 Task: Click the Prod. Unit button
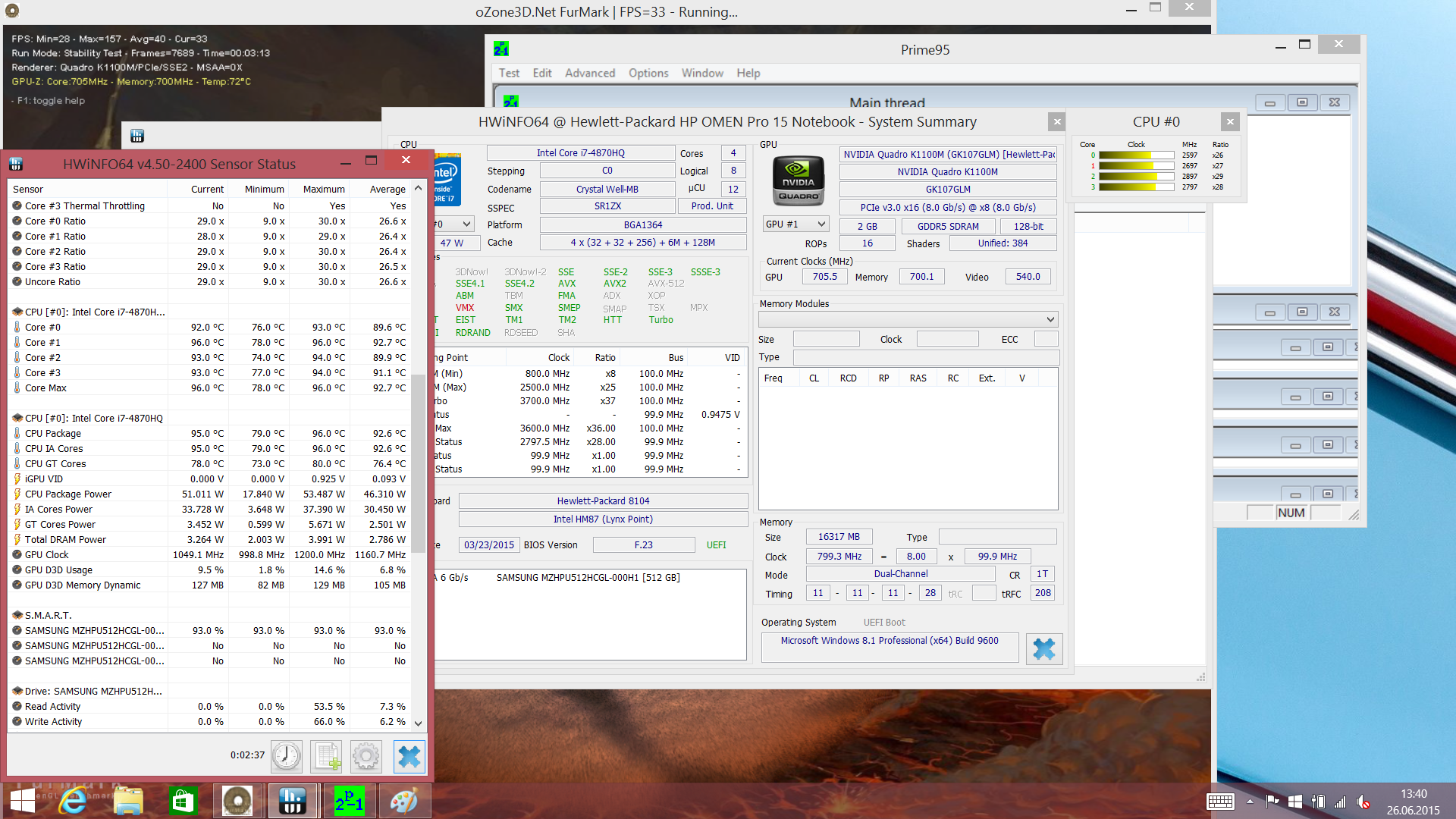(711, 206)
